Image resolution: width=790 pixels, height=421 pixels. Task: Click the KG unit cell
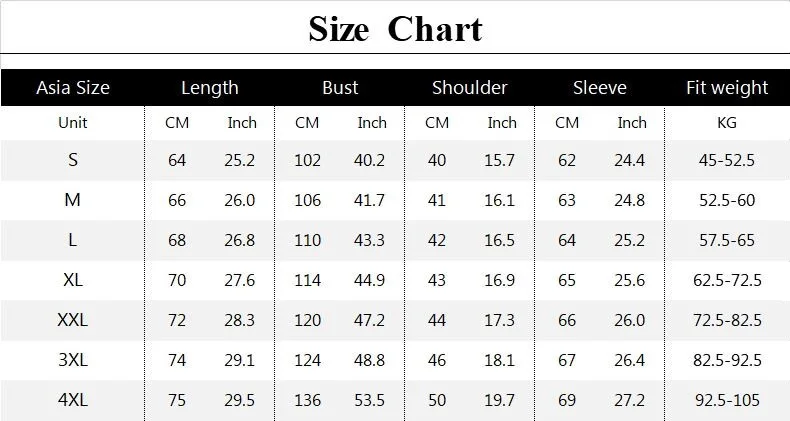[727, 123]
